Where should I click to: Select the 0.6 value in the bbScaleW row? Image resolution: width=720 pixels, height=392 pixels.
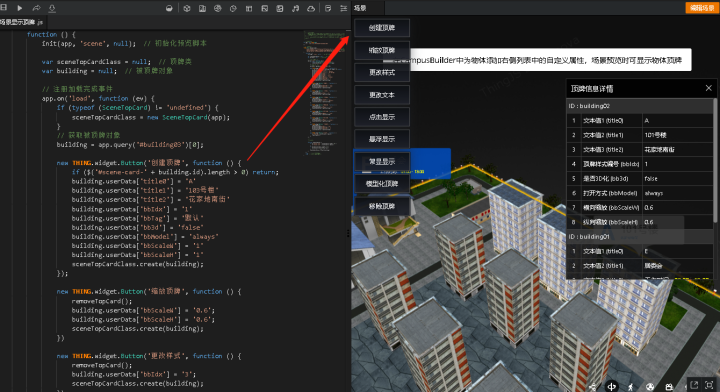(x=677, y=207)
